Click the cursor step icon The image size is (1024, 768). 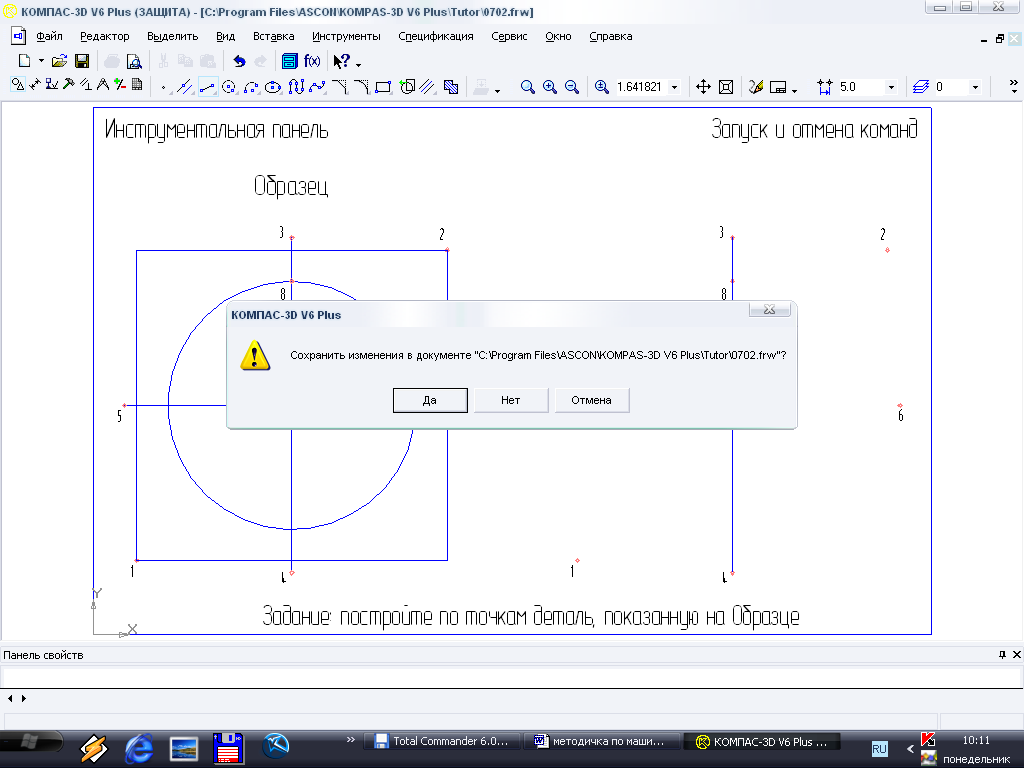[x=825, y=87]
